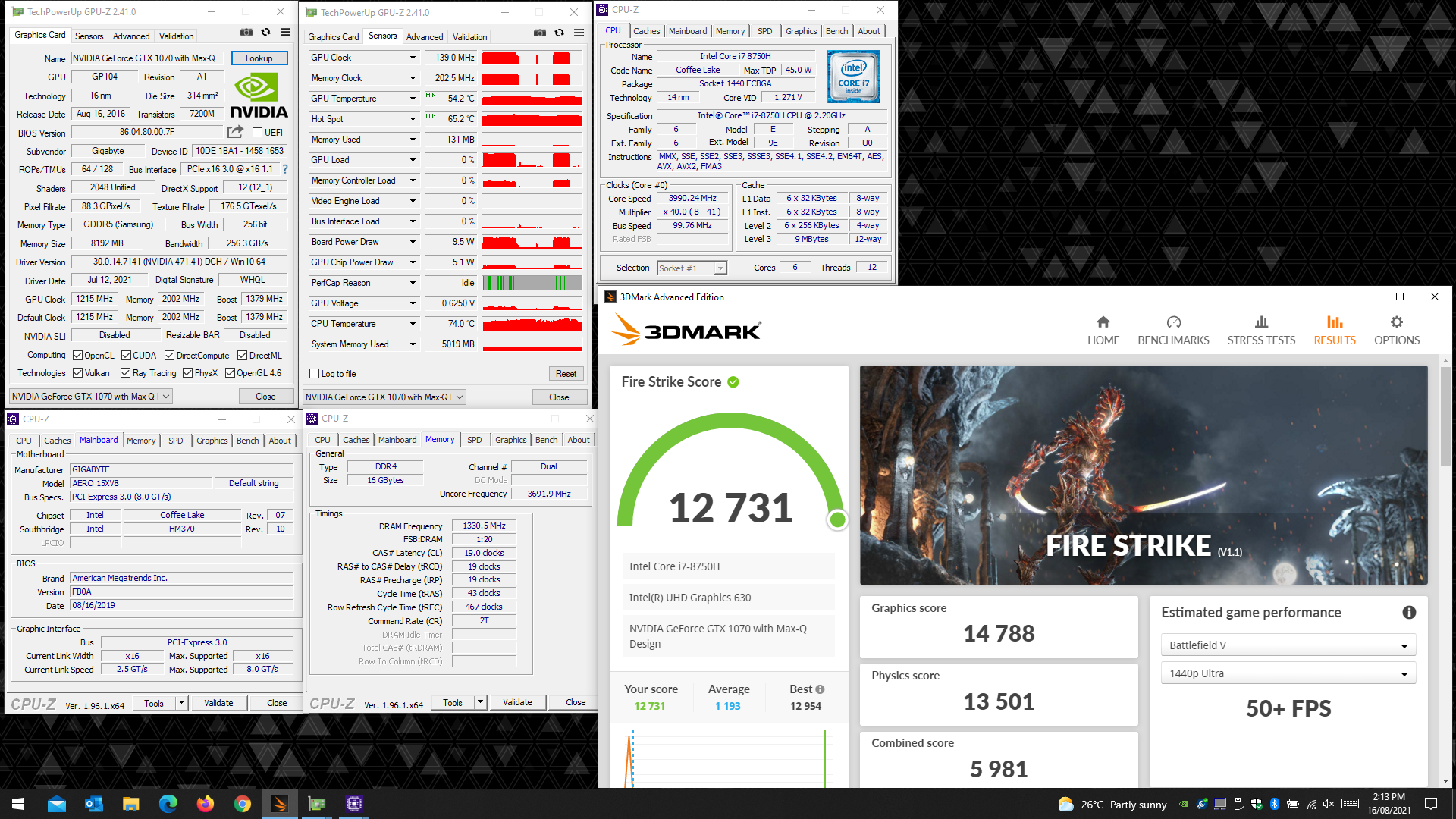Image resolution: width=1456 pixels, height=819 pixels.
Task: Click the Intel Core i7 logo in CPU-Z
Action: pos(854,77)
